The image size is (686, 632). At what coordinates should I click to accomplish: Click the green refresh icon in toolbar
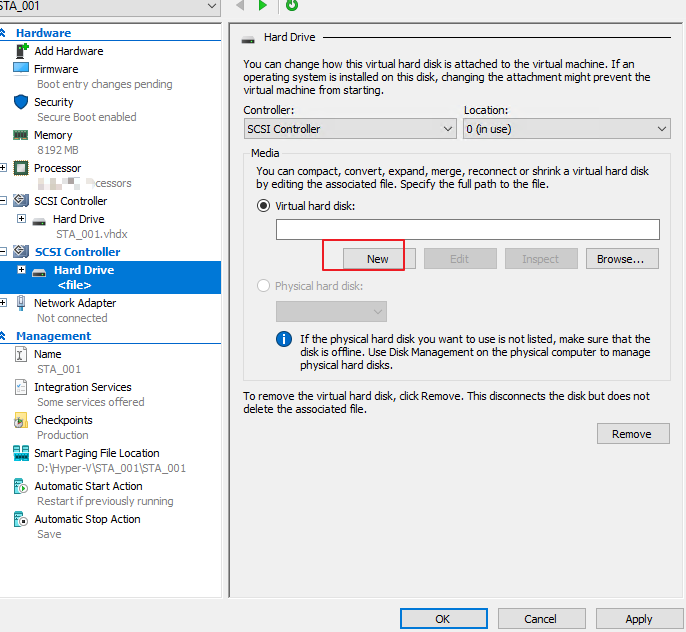[292, 6]
